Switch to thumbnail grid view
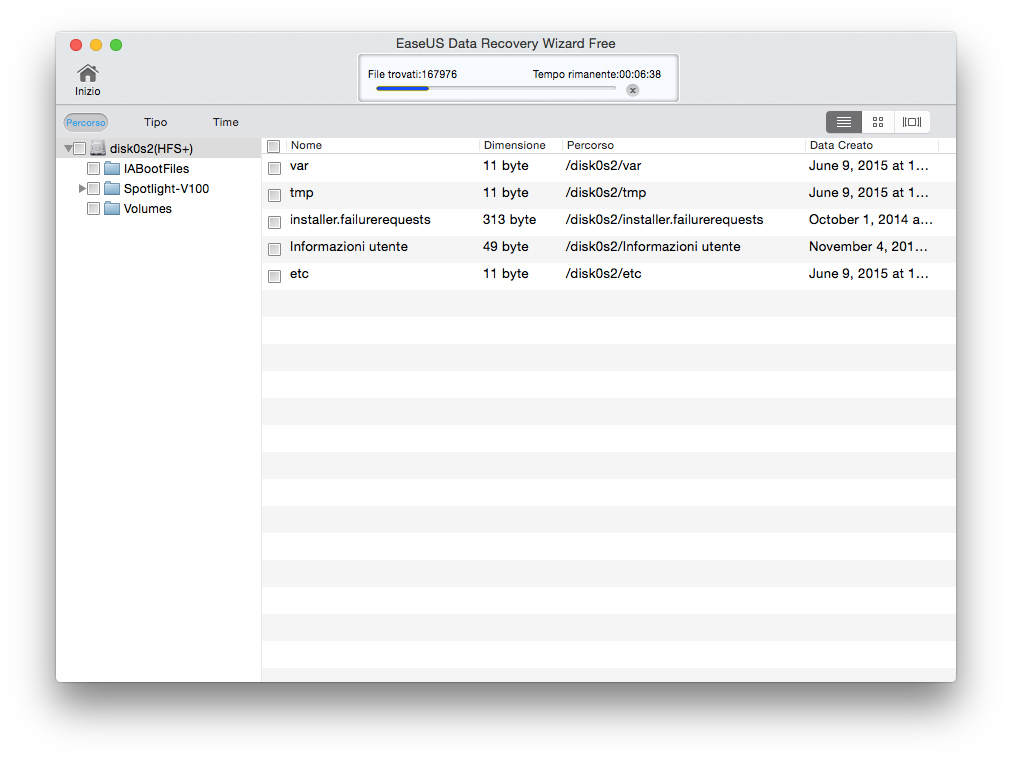The height and width of the screenshot is (762, 1012). pyautogui.click(x=878, y=122)
